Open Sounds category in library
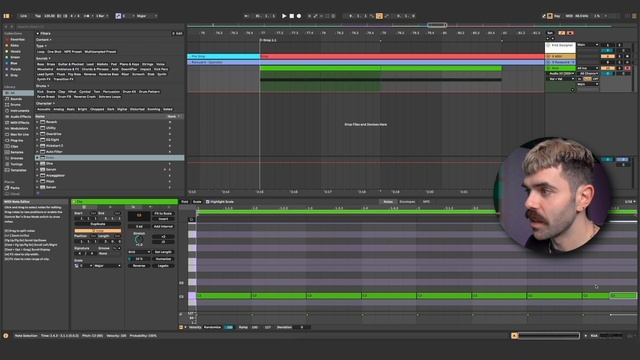 (x=16, y=99)
